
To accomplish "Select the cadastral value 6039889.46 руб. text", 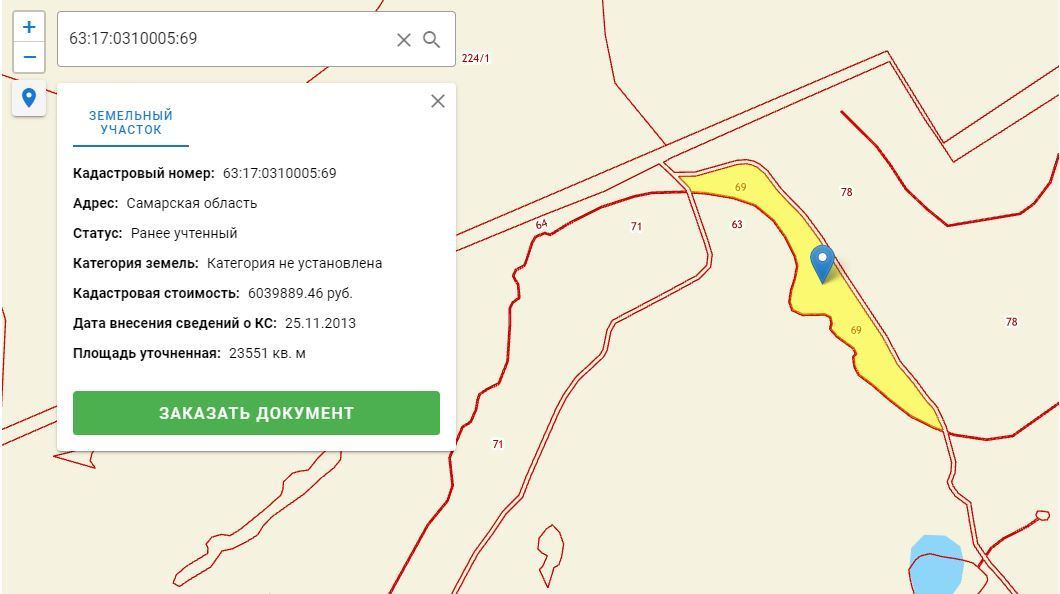I will 300,293.
